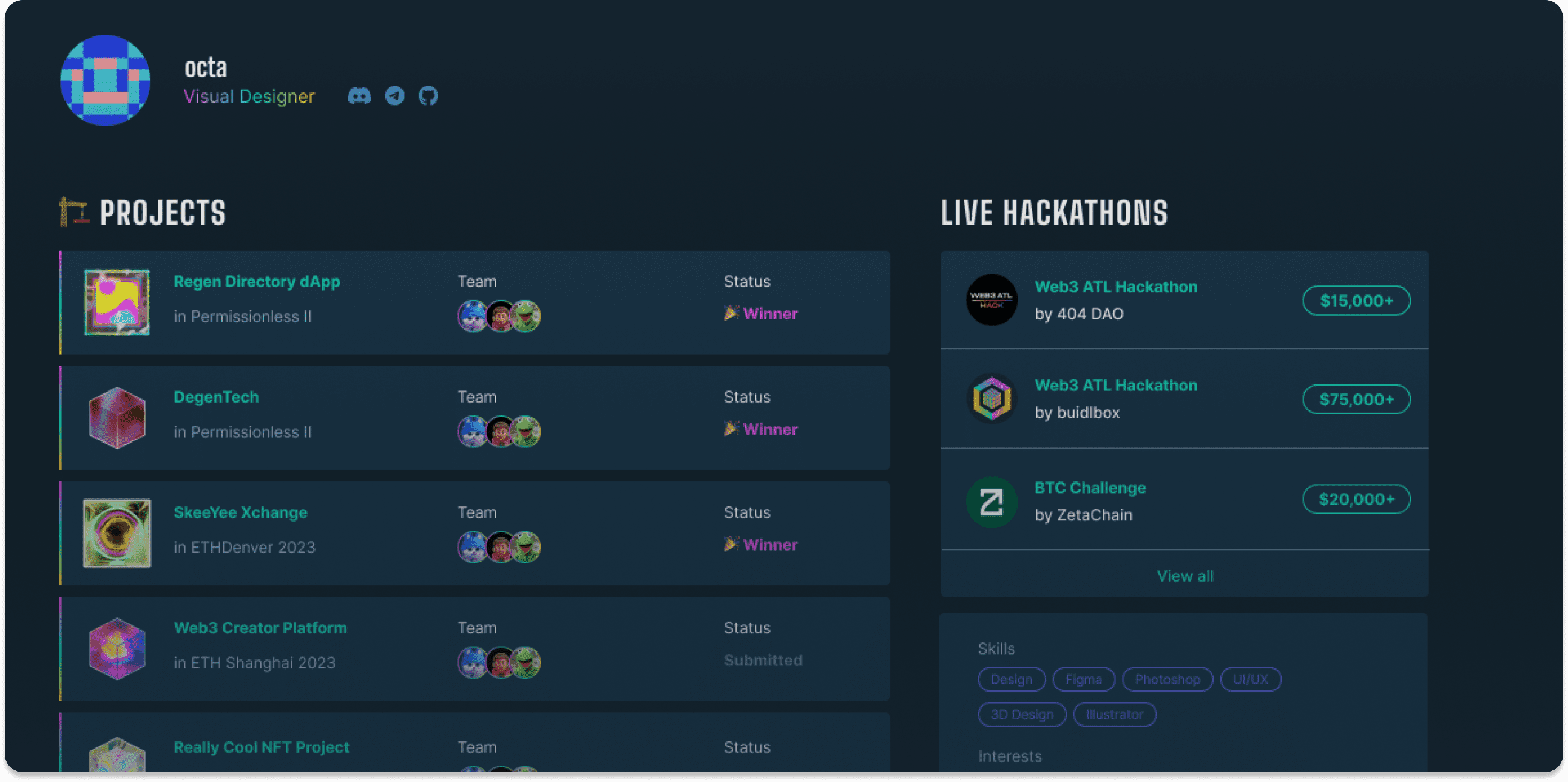Click the Web3 ATL Hack logo by 404 DAO
The image size is (1568, 782).
992,301
